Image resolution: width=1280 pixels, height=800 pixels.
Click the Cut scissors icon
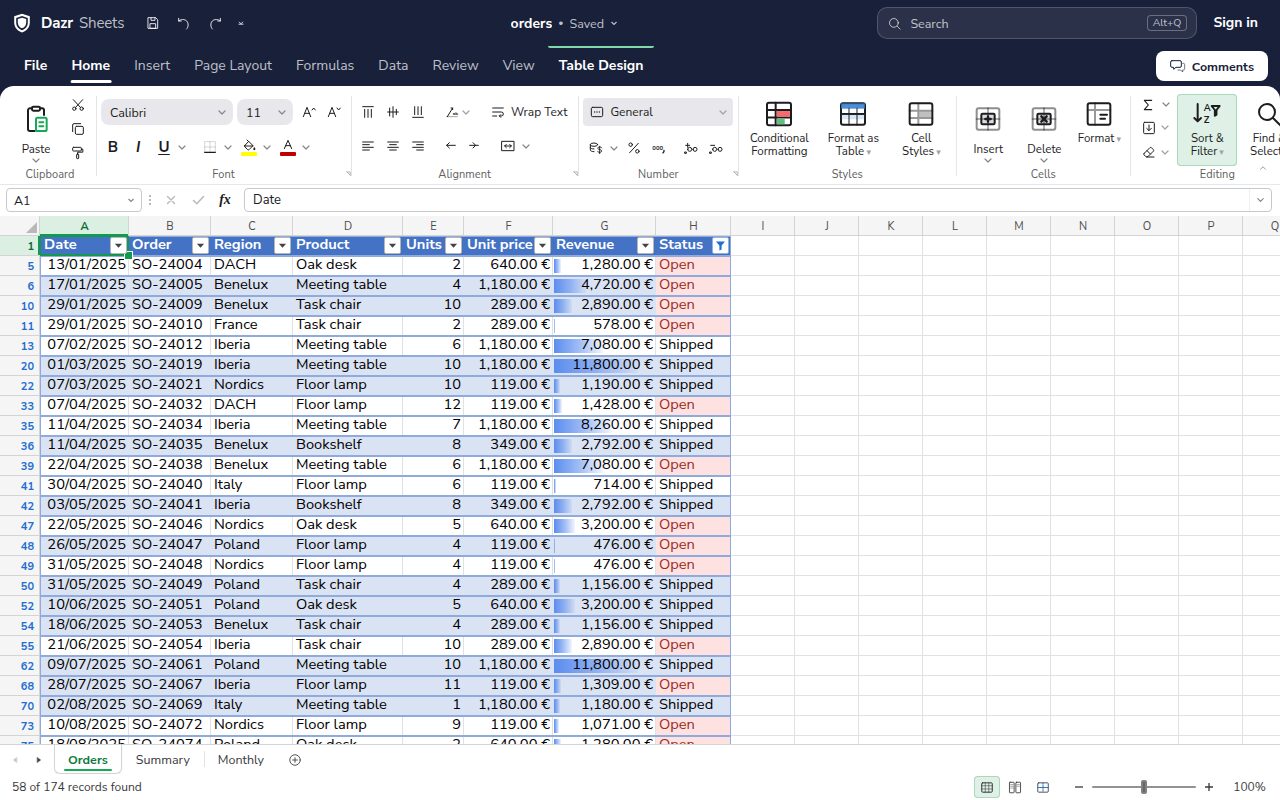click(x=78, y=105)
